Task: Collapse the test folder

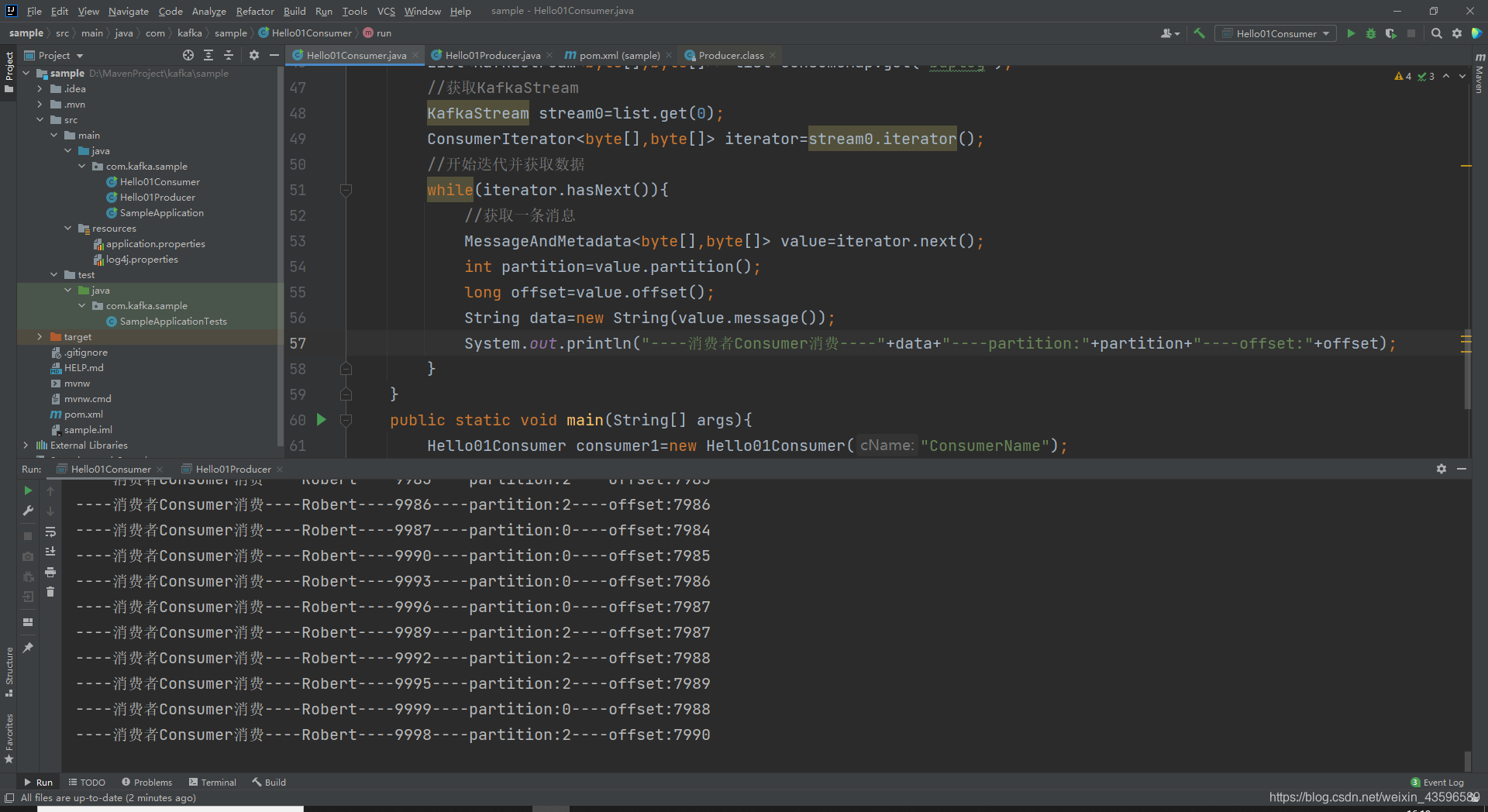Action: (53, 274)
